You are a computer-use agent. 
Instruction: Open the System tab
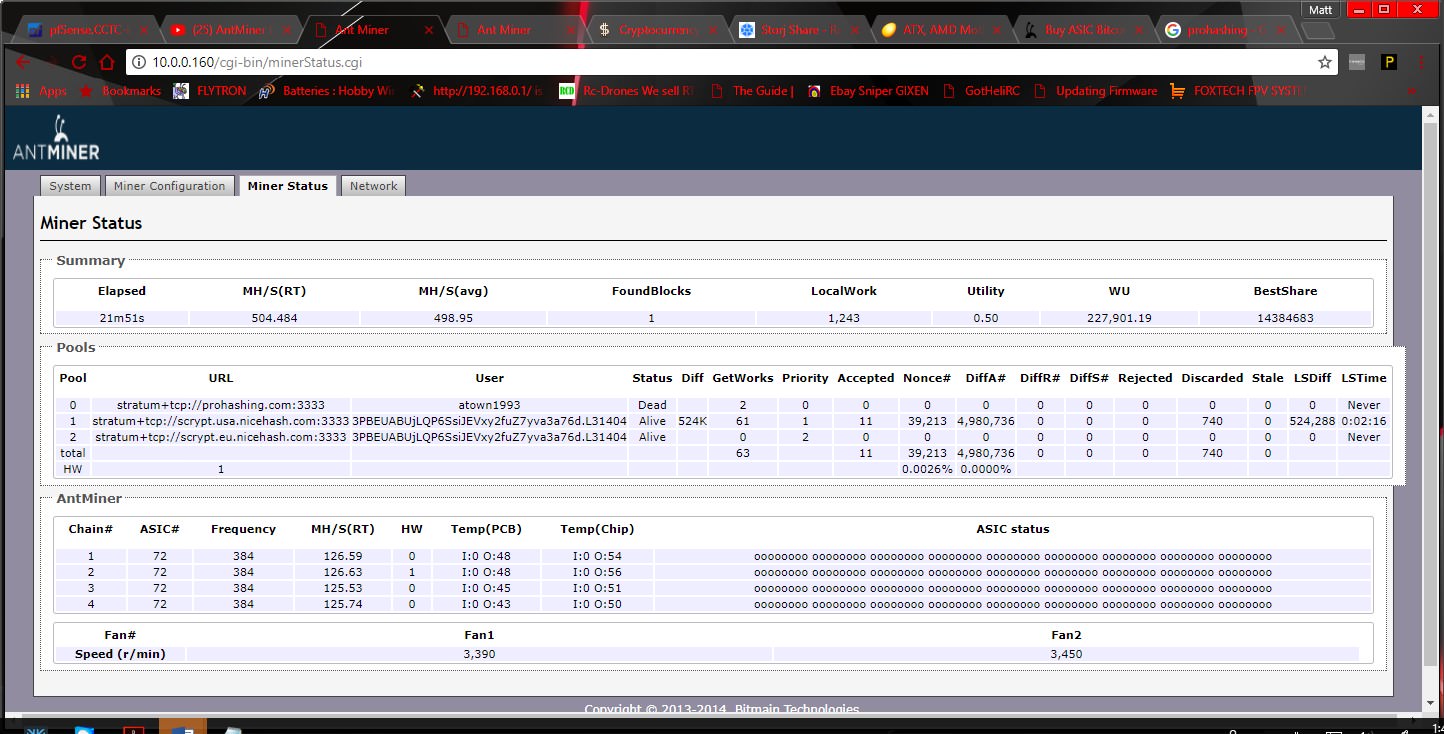tap(70, 186)
